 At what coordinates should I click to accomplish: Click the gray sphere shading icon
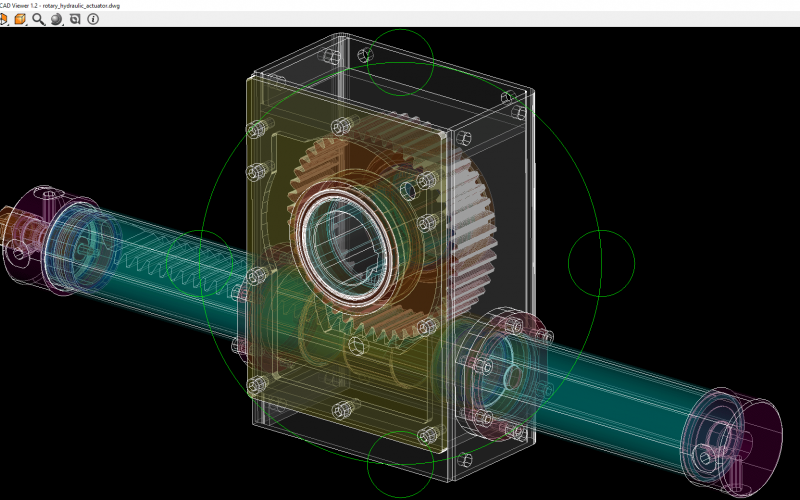pyautogui.click(x=56, y=19)
